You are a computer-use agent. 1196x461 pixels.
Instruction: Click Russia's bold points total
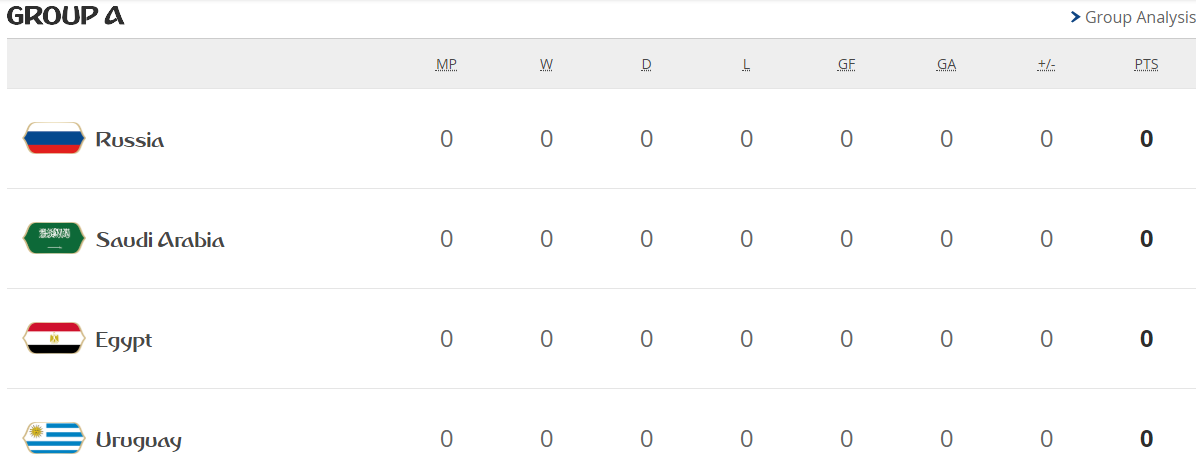[x=1146, y=139]
